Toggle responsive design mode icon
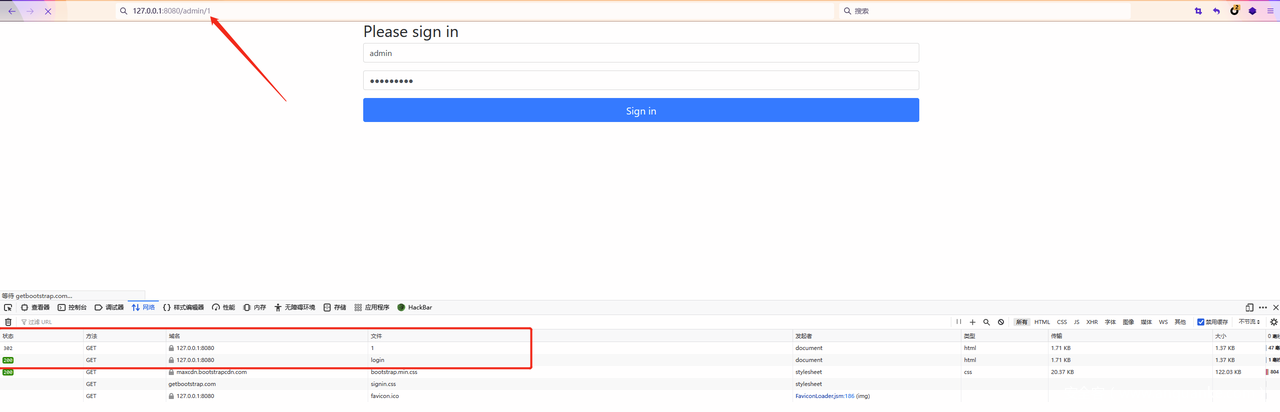The image size is (1280, 412). point(1249,307)
